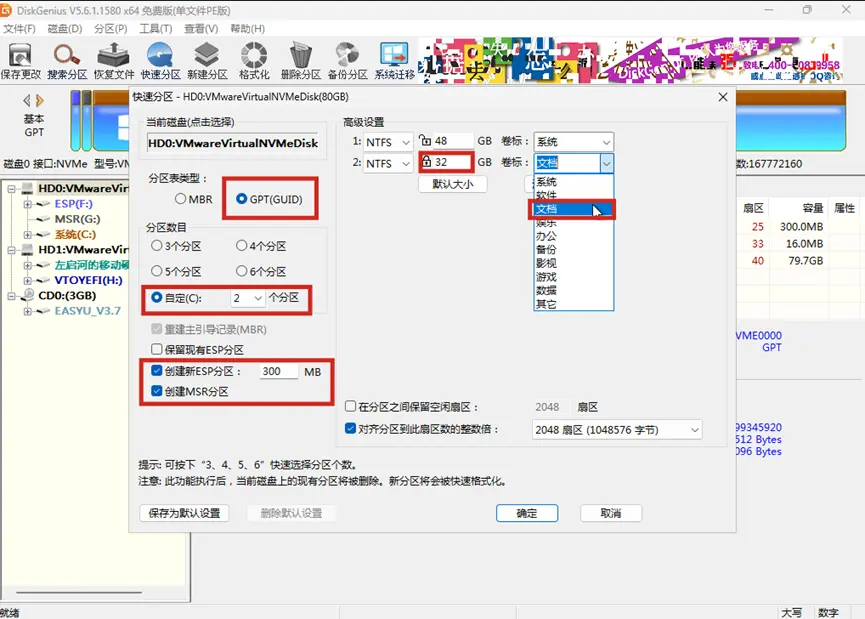Collapse the HD1:VMwareVir tree node

tap(11, 250)
